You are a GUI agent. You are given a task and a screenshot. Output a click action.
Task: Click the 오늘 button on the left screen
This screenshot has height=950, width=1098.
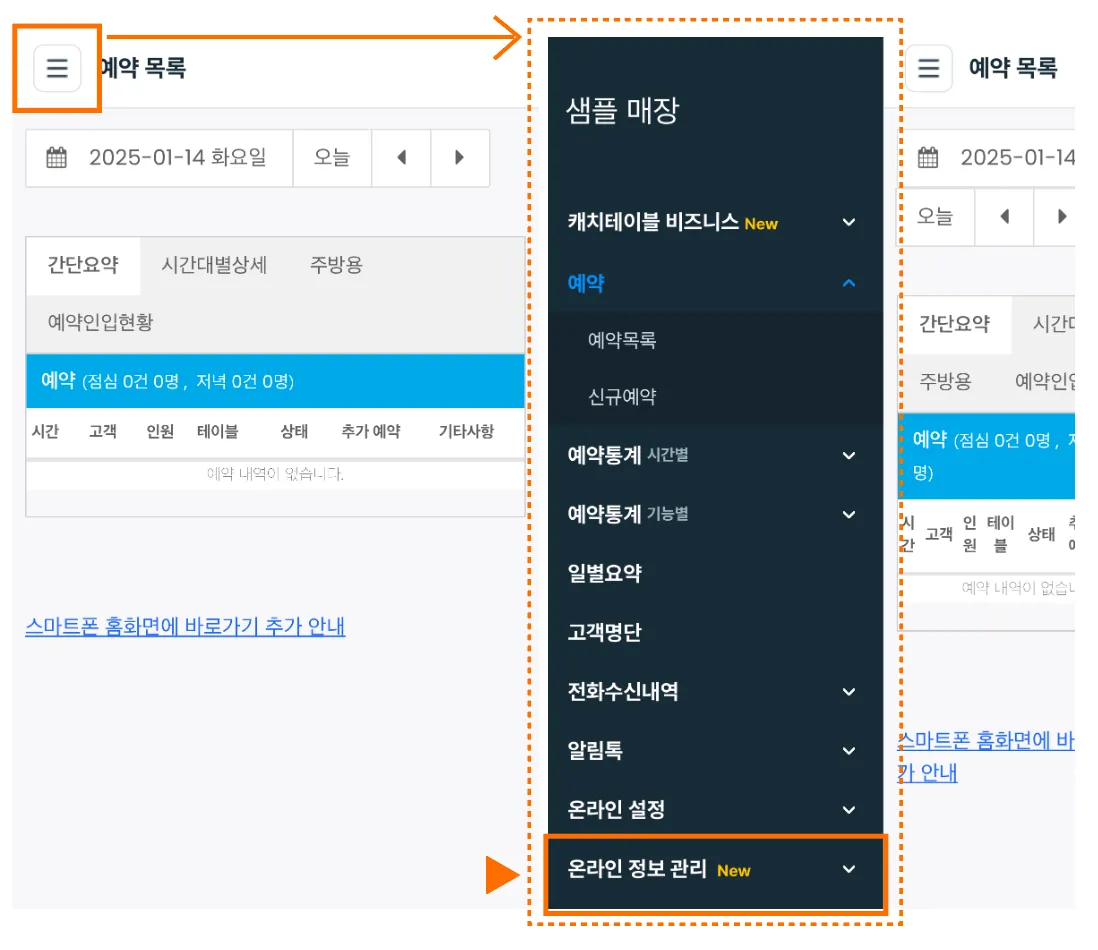click(331, 158)
